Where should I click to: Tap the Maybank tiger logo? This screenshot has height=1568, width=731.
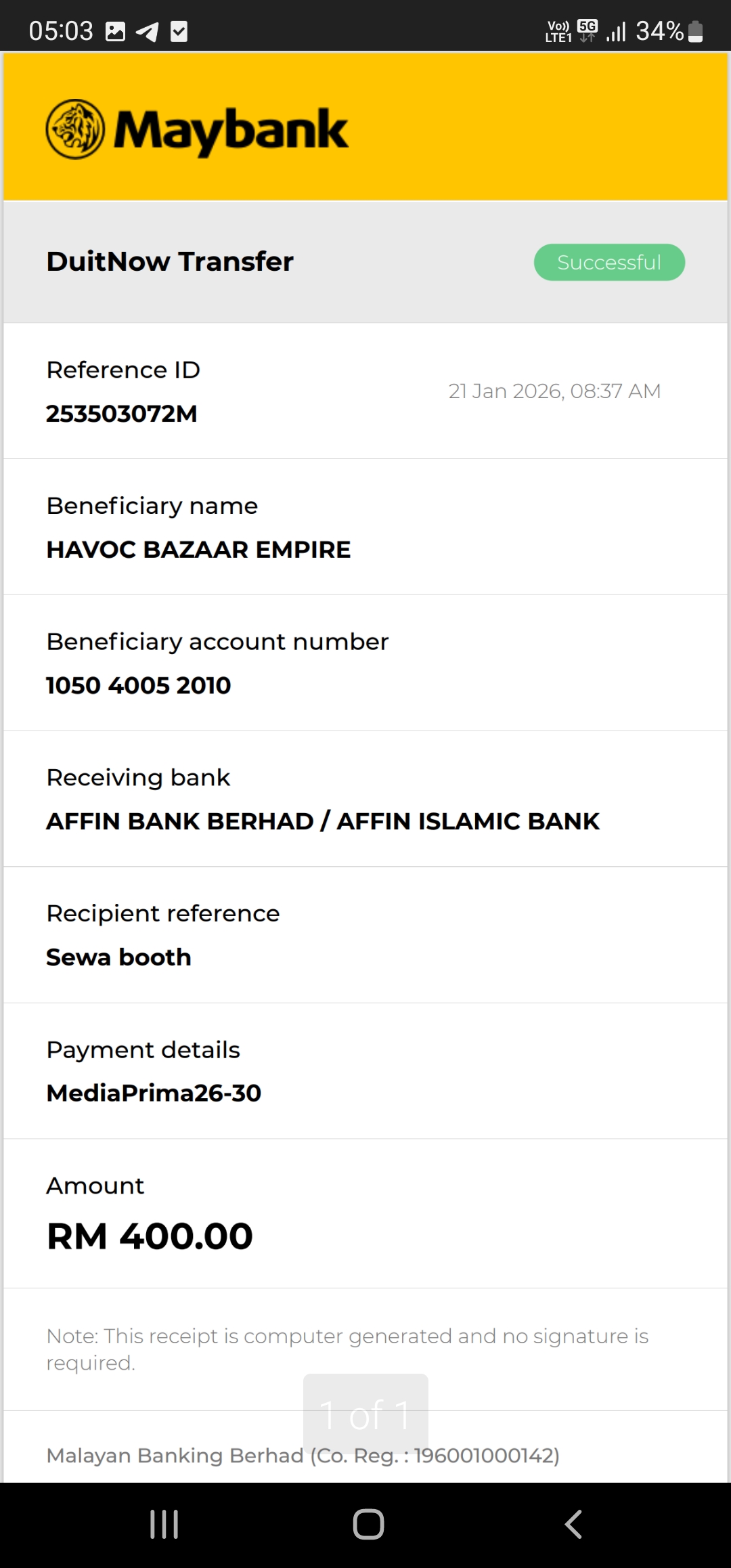pyautogui.click(x=75, y=129)
